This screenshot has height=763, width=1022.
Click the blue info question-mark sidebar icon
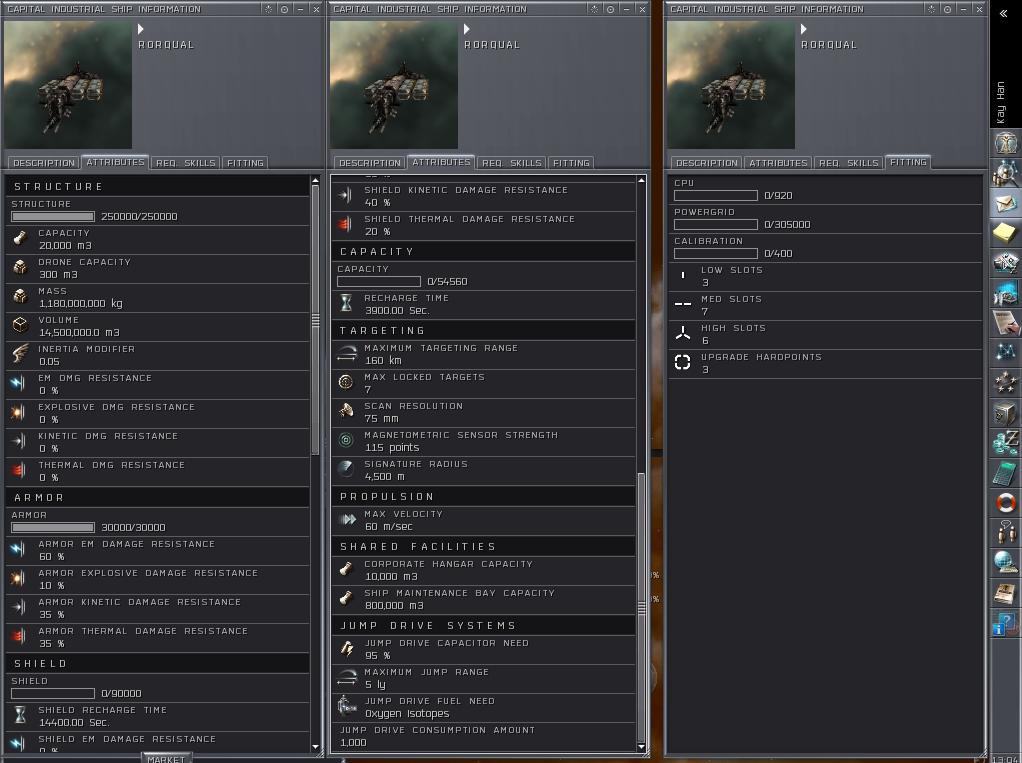[x=1006, y=624]
